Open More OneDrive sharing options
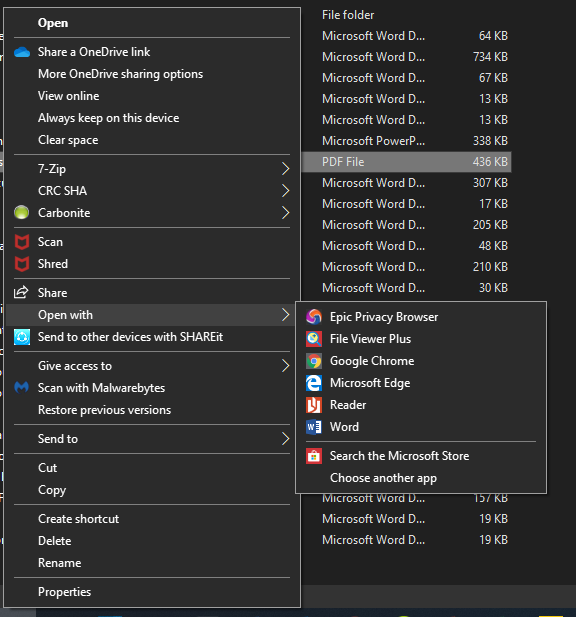The image size is (576, 617). pos(152,74)
